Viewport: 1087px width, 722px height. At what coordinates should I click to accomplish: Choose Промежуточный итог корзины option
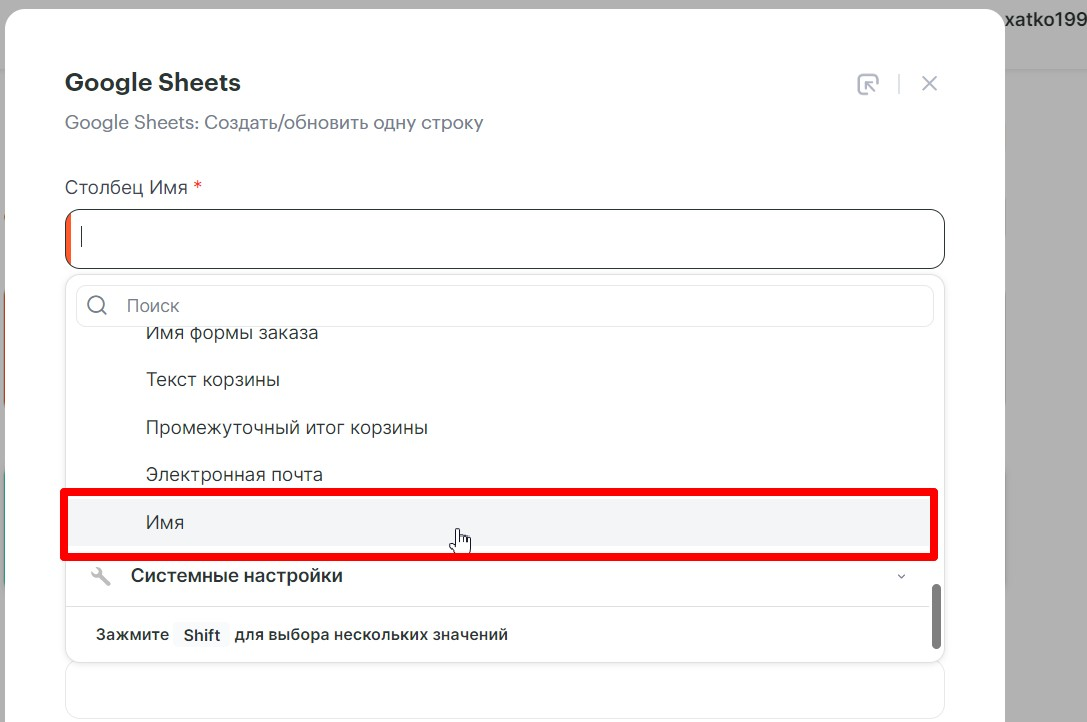pos(286,428)
